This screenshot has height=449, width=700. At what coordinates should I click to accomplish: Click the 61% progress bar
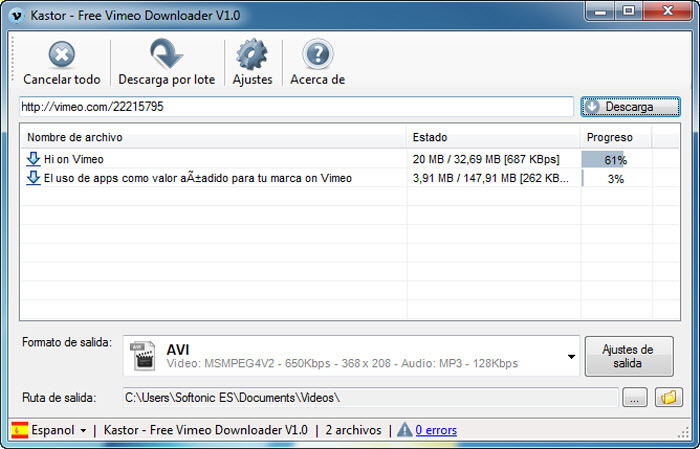[614, 159]
